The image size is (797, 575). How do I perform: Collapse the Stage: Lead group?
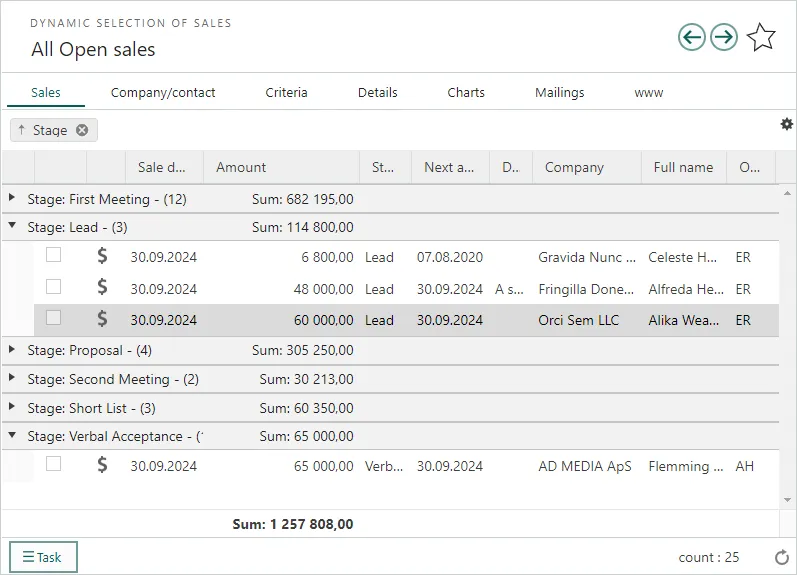pyautogui.click(x=12, y=226)
